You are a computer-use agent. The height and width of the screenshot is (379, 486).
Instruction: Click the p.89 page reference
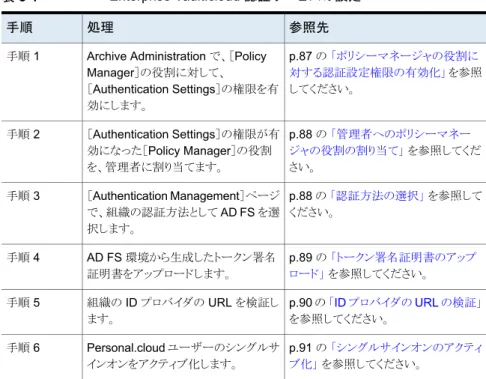click(x=300, y=257)
